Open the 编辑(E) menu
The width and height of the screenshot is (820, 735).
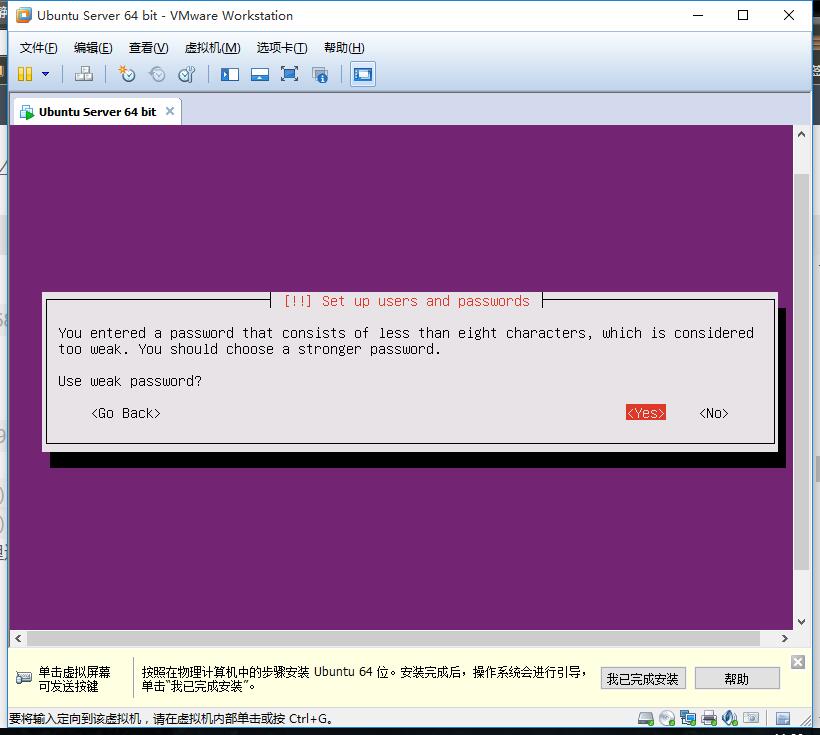pos(93,48)
